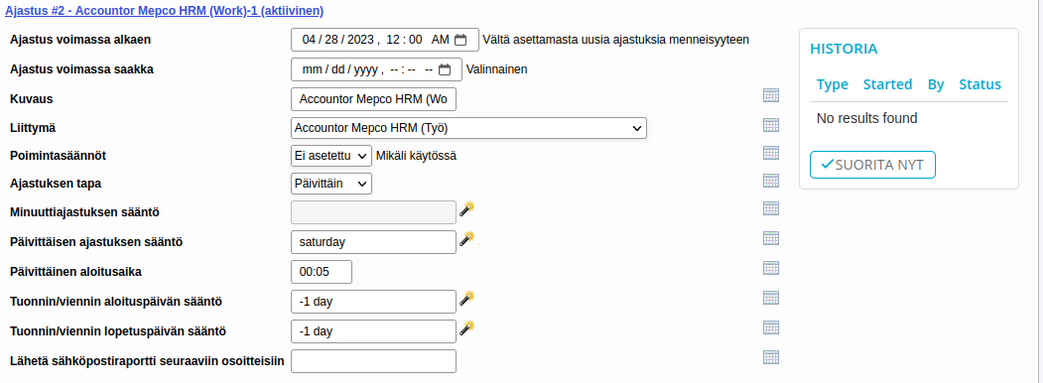This screenshot has width=1043, height=383.
Task: Open the Ajastuksen tapa 'Päivittäin' dropdown
Action: 331,184
